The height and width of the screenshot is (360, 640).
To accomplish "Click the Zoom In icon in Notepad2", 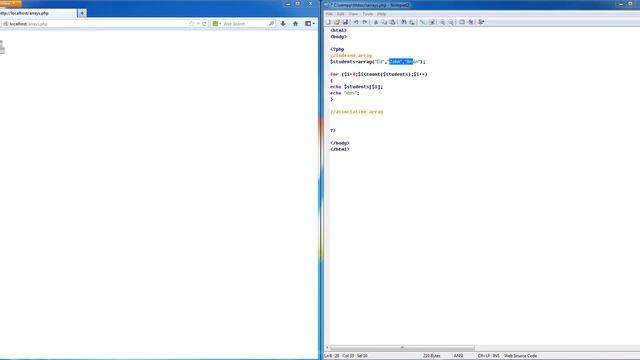I will (442, 22).
